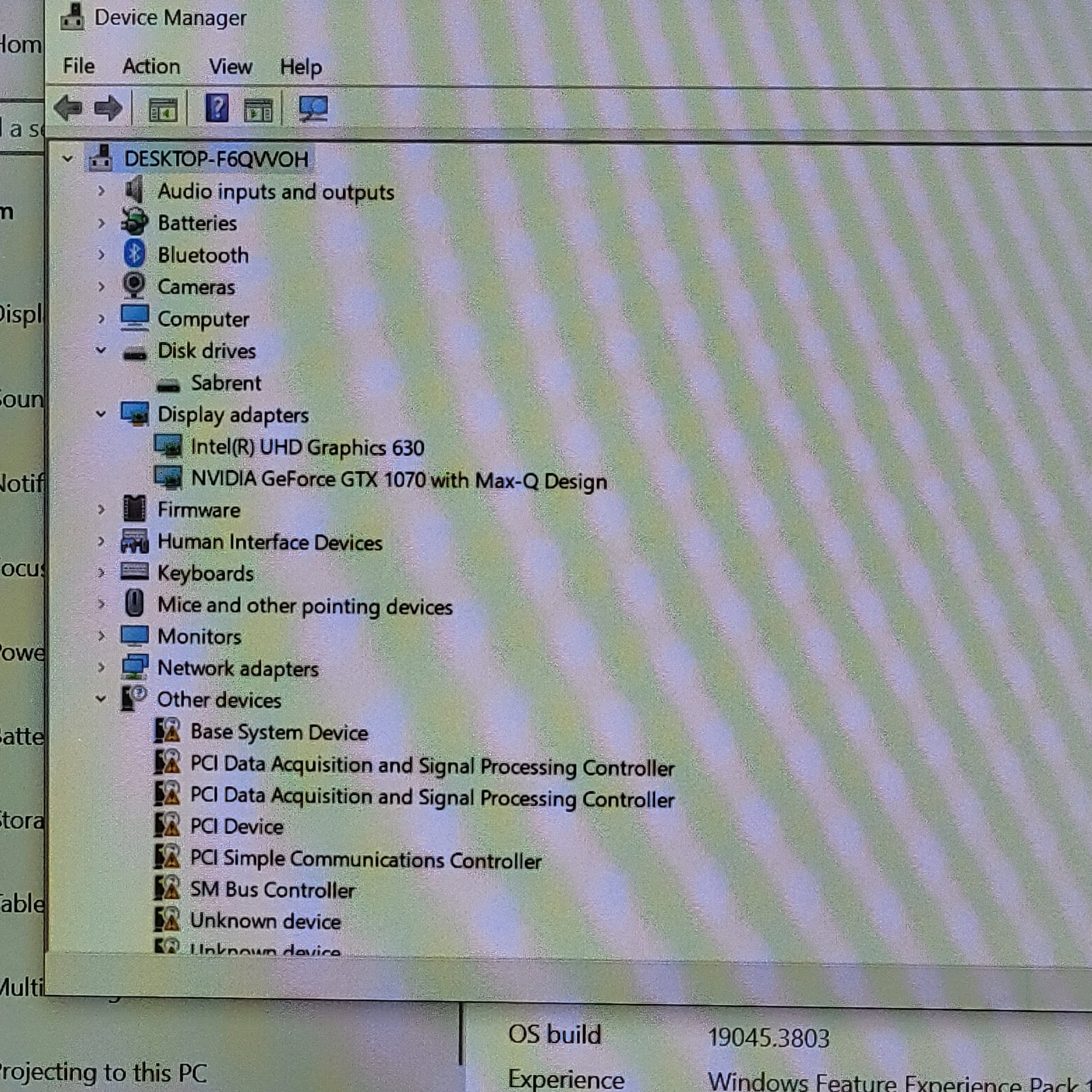Collapse the Display adapters node

coord(101,414)
